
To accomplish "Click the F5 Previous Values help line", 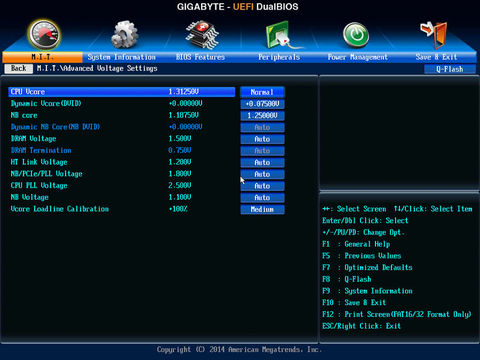I will (x=362, y=256).
